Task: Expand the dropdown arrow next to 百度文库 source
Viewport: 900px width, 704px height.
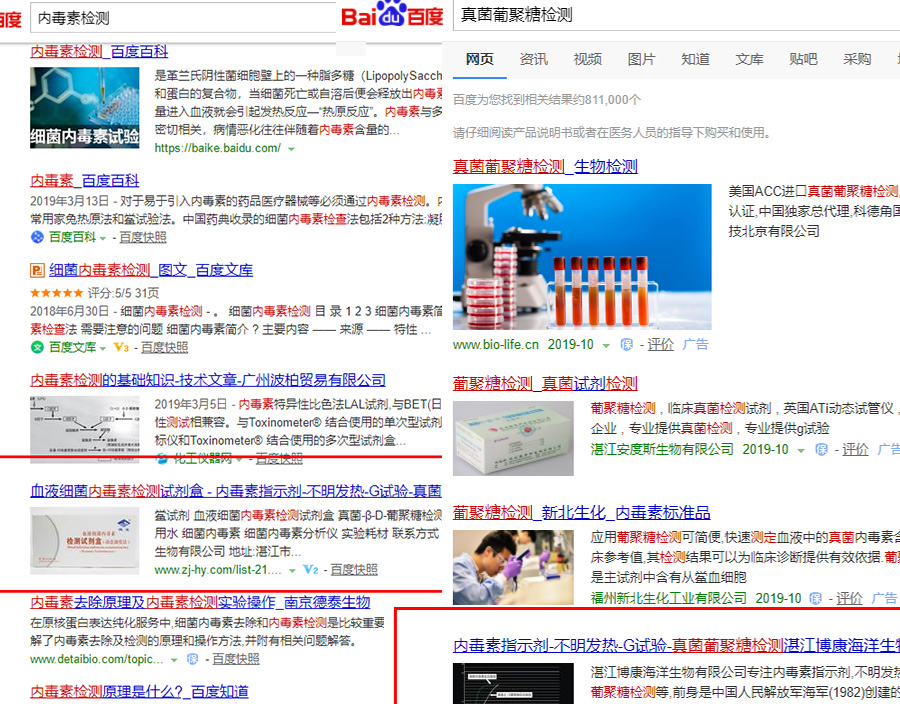Action: pyautogui.click(x=103, y=348)
